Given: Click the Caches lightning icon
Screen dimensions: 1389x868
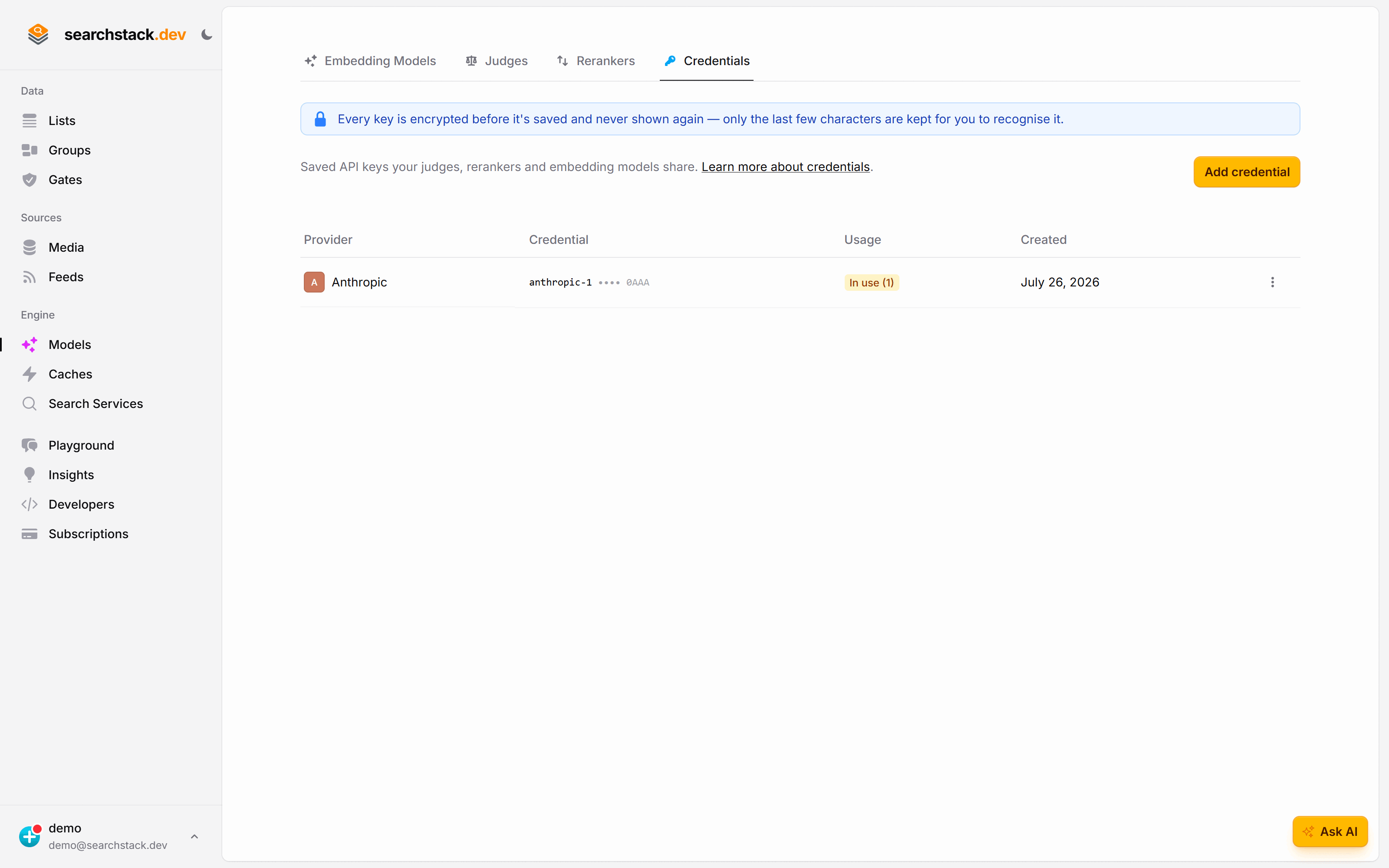Looking at the screenshot, I should (x=29, y=374).
